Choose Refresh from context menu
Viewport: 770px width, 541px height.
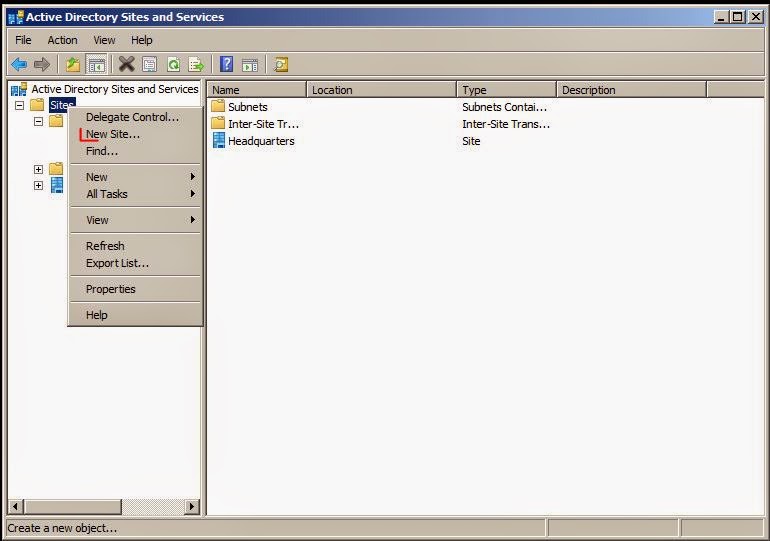(x=135, y=246)
